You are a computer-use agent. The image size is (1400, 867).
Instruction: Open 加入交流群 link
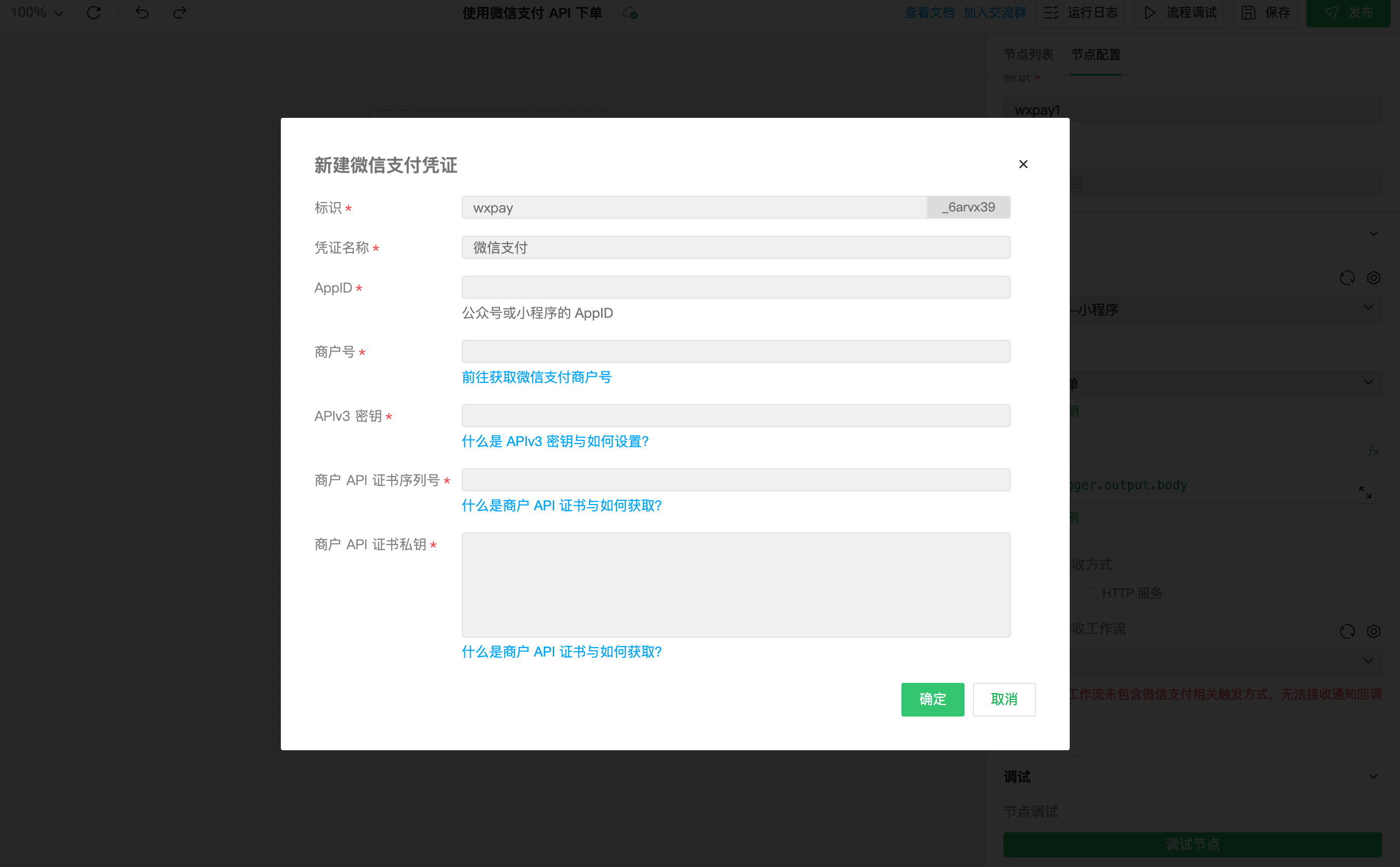tap(995, 13)
